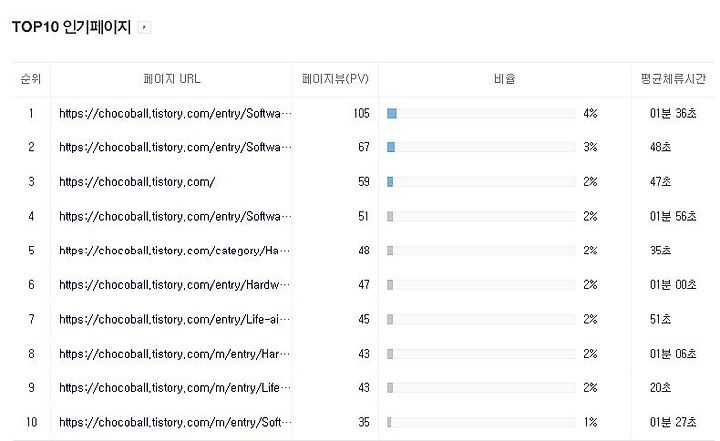
Task: Click the 48초 dwell time
Action: 660,147
